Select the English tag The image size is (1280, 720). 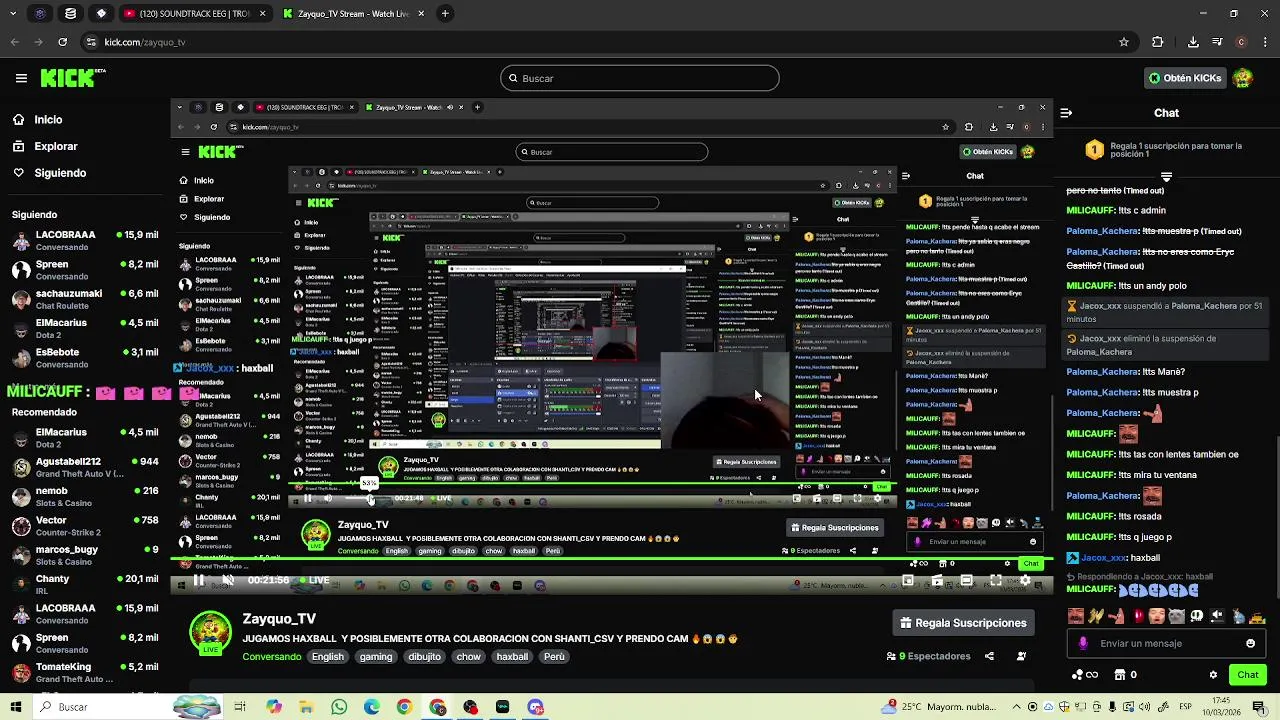click(327, 657)
